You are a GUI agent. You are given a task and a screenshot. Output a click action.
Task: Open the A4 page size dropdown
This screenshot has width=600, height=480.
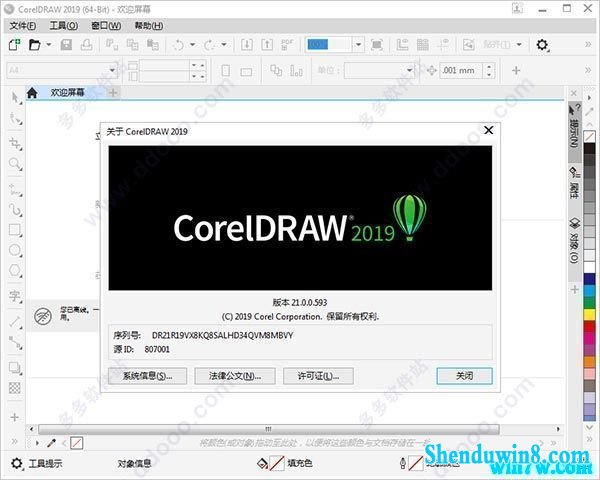coord(112,70)
